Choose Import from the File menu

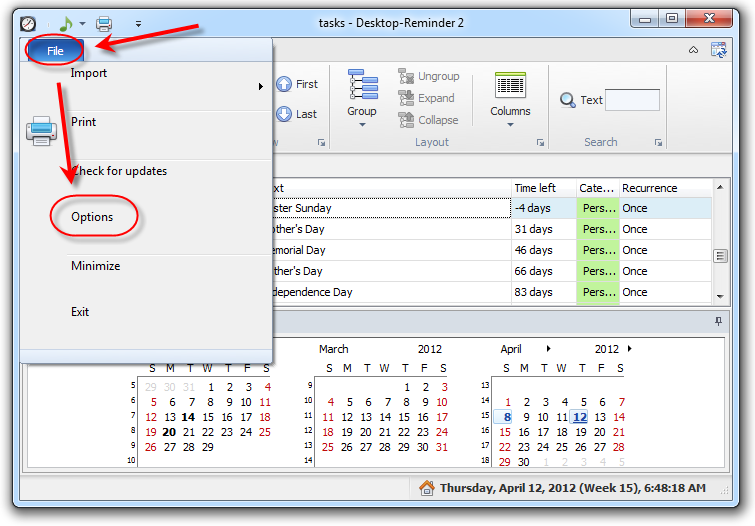(89, 73)
